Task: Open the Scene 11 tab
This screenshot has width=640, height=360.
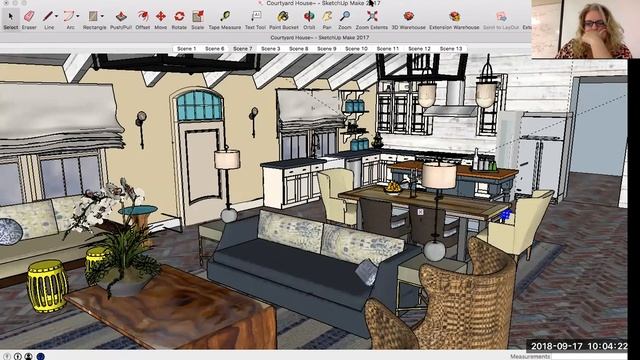Action: coord(387,49)
